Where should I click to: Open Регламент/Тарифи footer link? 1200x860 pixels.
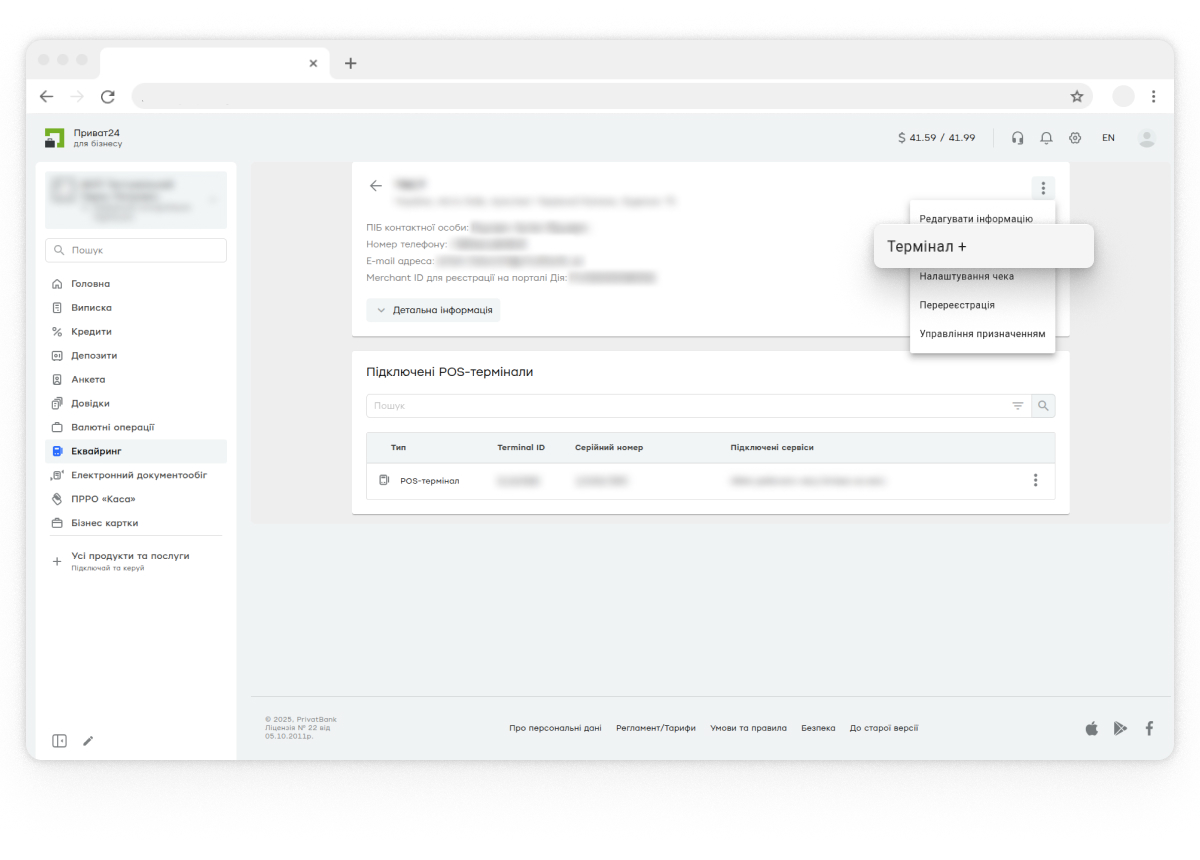655,728
